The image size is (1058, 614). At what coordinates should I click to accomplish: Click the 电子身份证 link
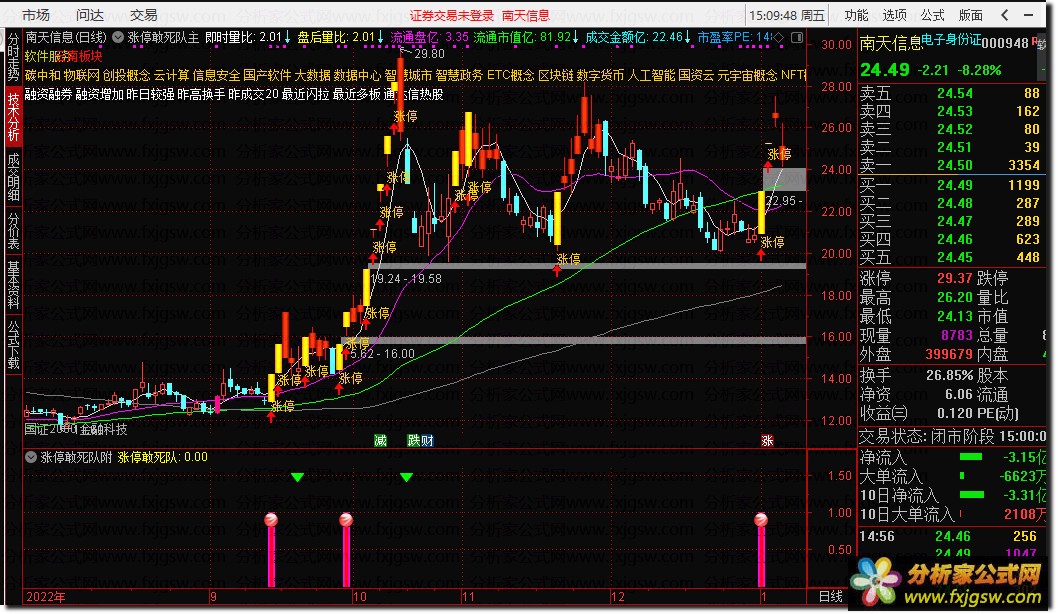951,40
